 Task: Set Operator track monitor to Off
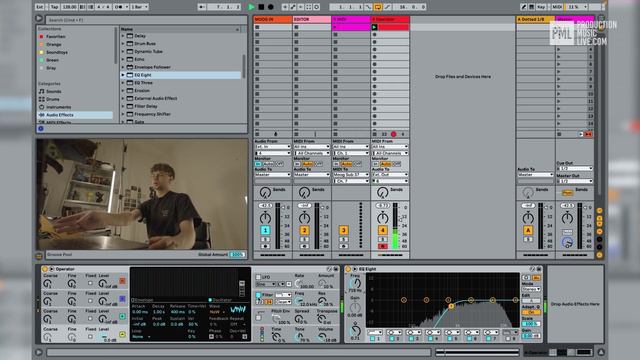pyautogui.click(x=397, y=164)
